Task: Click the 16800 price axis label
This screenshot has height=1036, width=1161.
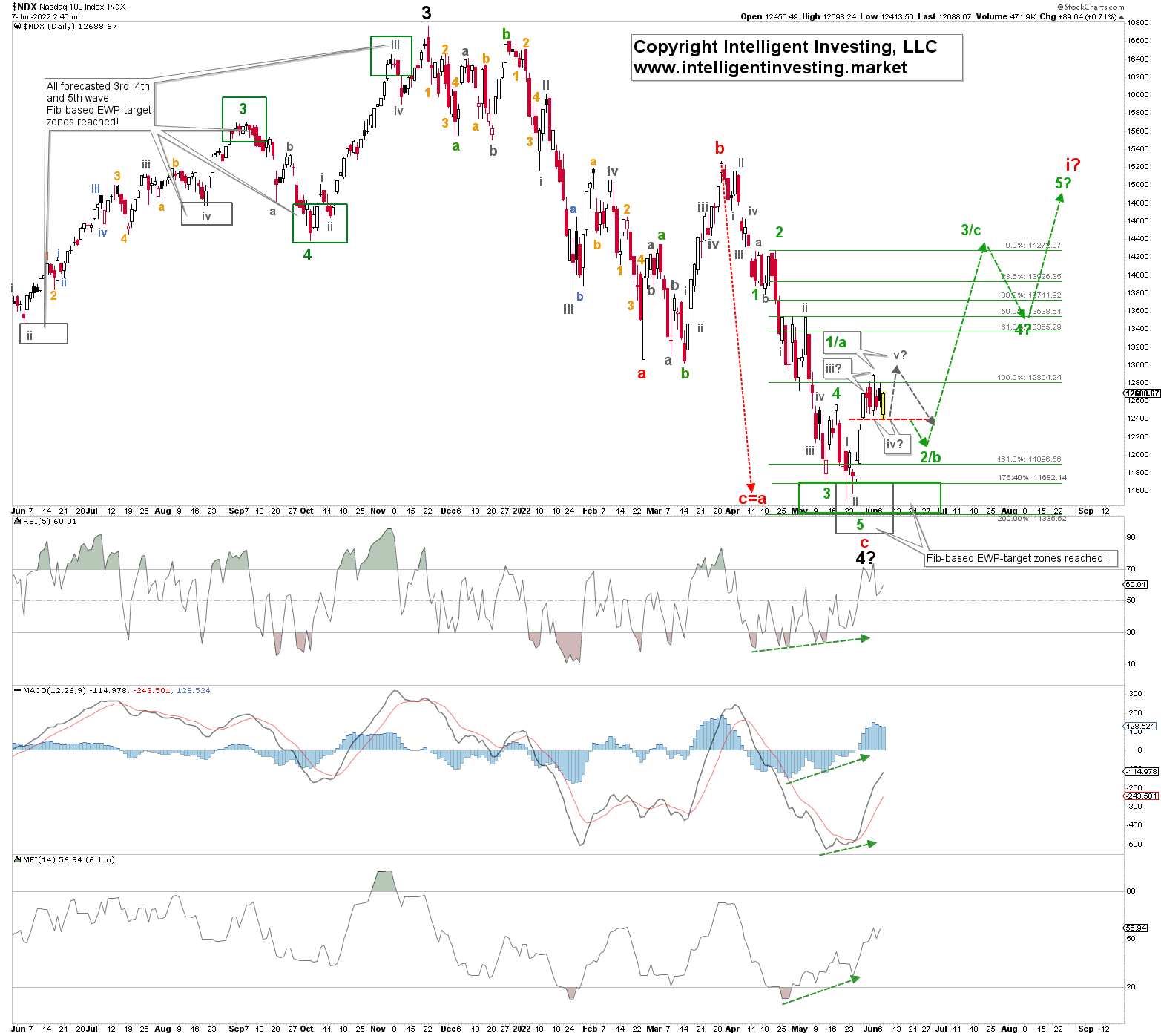Action: click(1138, 22)
